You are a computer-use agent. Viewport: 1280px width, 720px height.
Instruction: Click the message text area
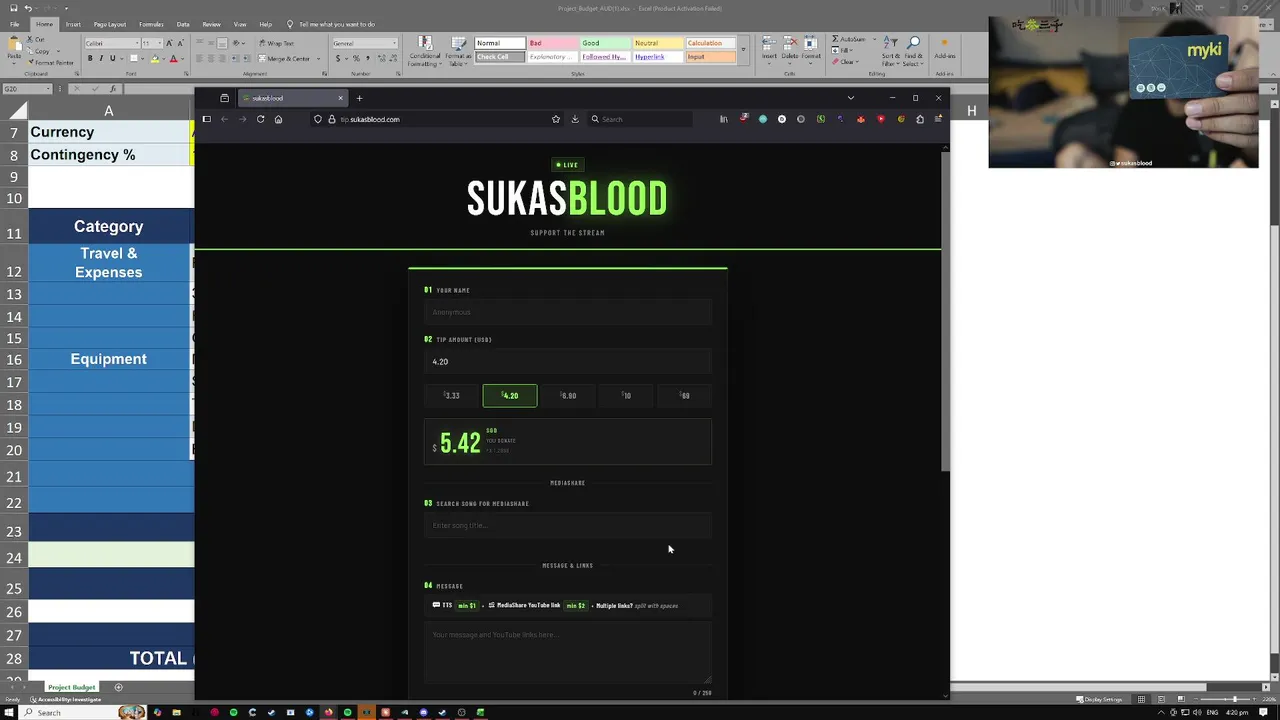(x=568, y=652)
